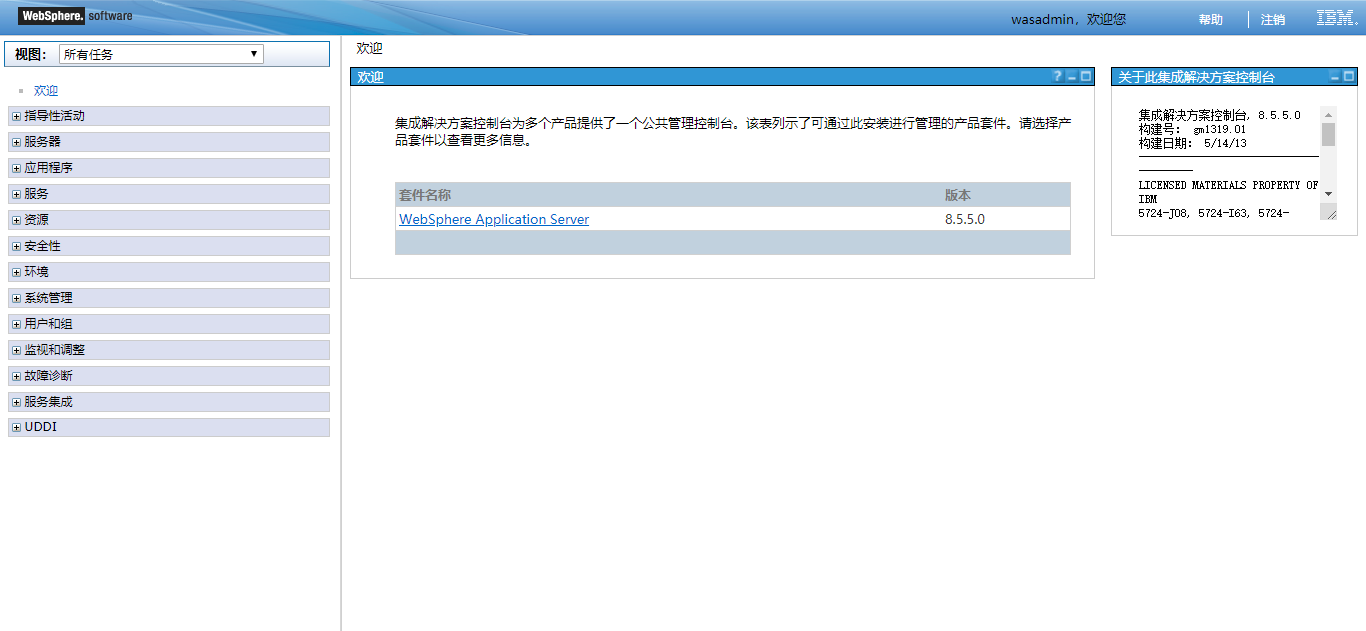The image size is (1366, 631).
Task: Click LICENSED MATERIALS PROPERTY OF IBM text
Action: (x=1228, y=192)
